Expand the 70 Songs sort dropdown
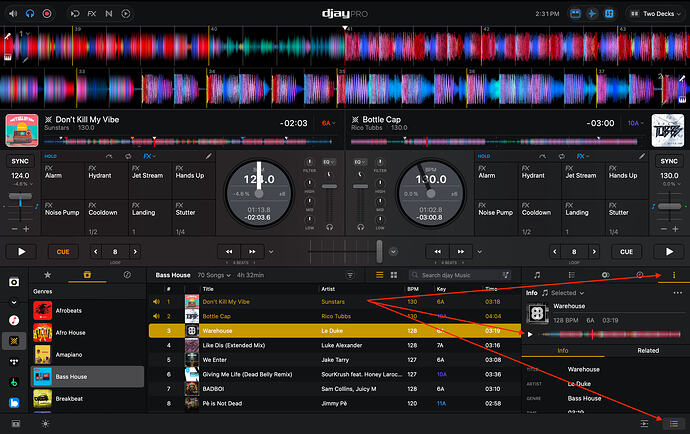The image size is (690, 434). 214,275
